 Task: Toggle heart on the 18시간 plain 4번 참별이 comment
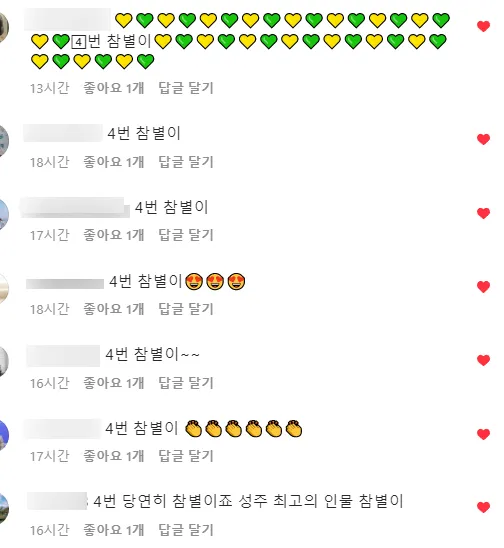tap(483, 139)
